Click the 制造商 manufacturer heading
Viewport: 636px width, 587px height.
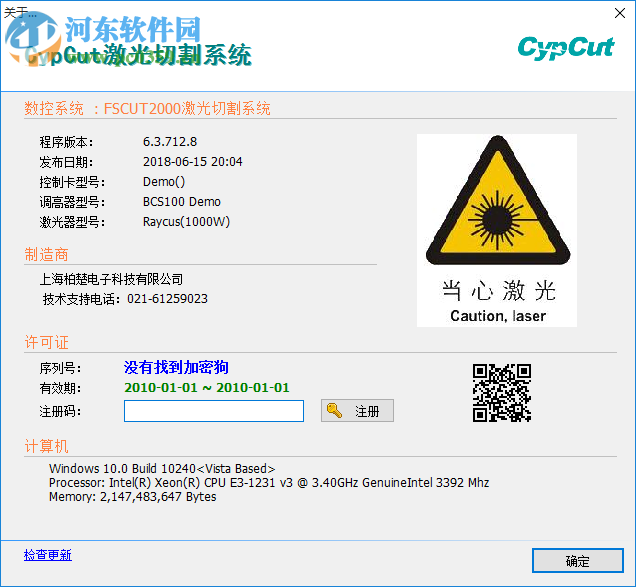pyautogui.click(x=46, y=255)
